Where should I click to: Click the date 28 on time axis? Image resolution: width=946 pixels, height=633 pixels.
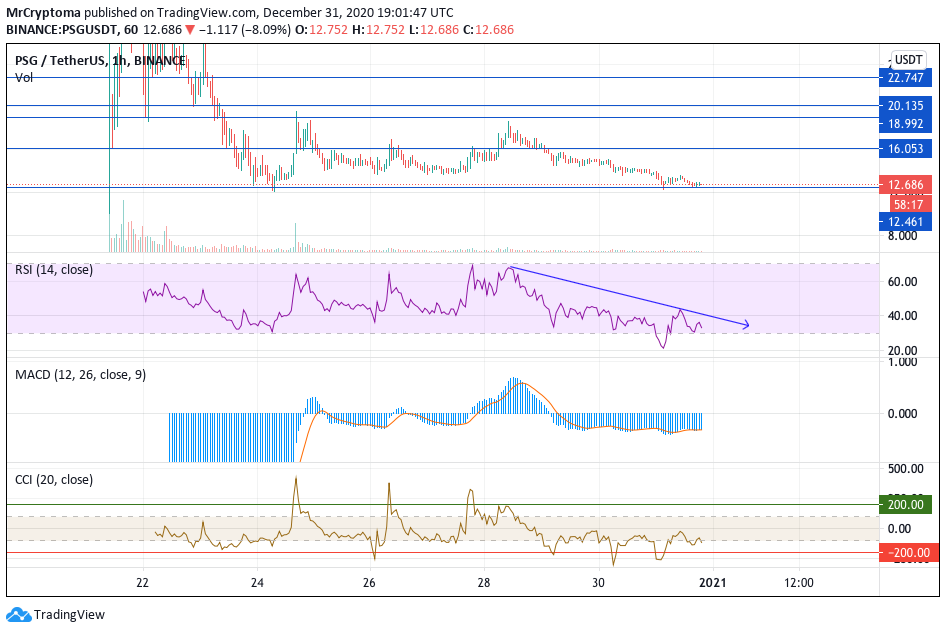[x=484, y=582]
